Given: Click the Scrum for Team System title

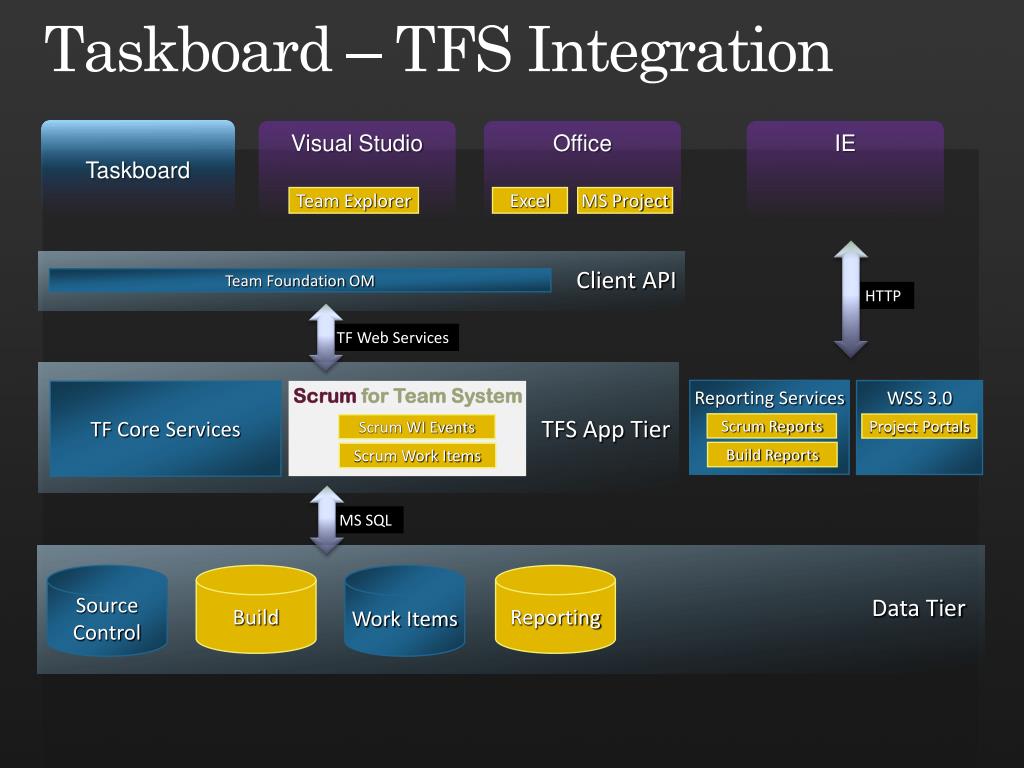Looking at the screenshot, I should tap(408, 396).
